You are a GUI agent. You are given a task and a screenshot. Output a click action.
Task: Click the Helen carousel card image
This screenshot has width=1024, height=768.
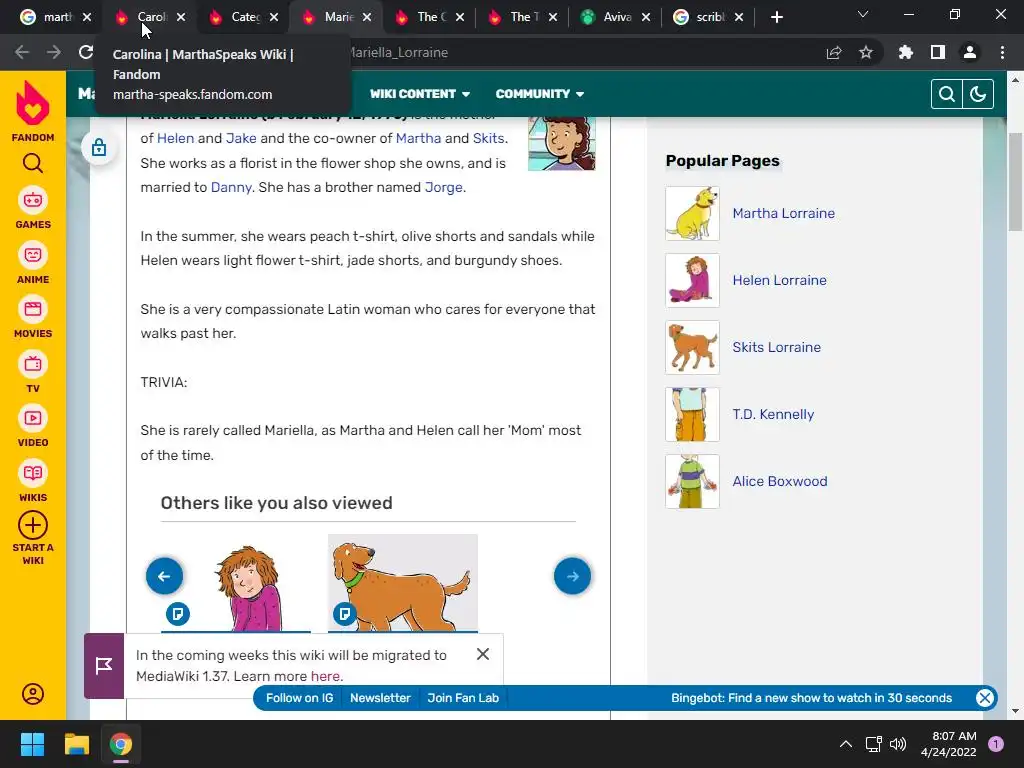[x=236, y=583]
